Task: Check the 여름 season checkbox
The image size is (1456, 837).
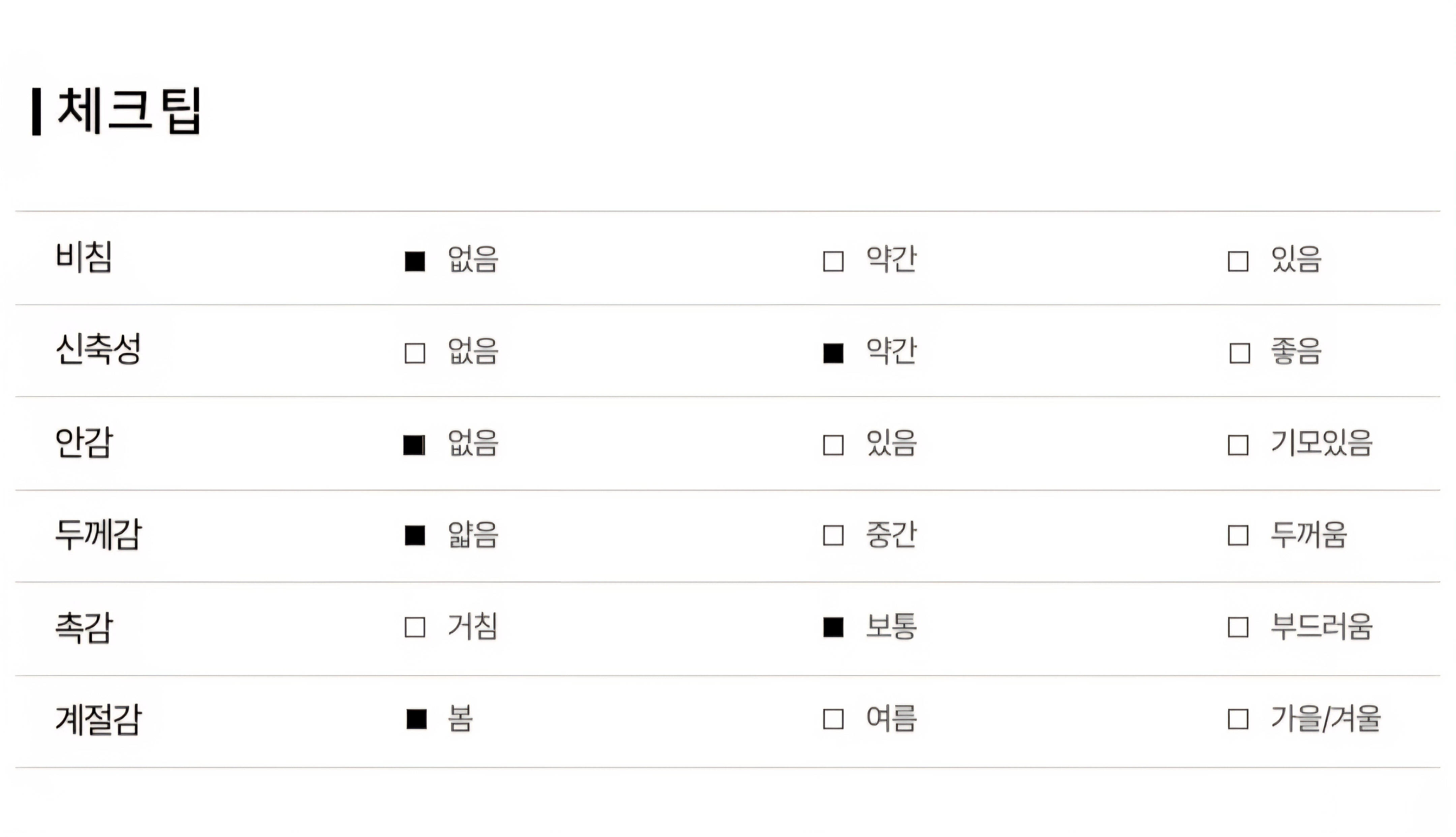Action: (x=833, y=719)
